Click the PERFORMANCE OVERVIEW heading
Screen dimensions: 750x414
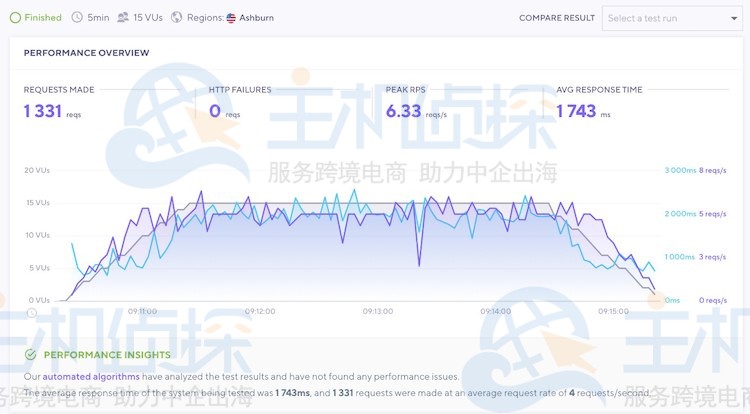[x=87, y=53]
